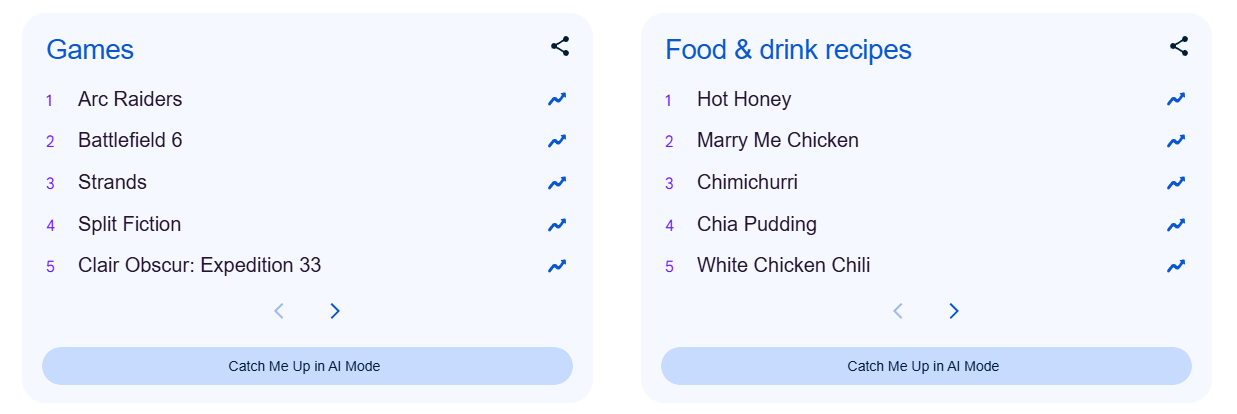
Task: Show next page of Food & drink recipes
Action: [954, 311]
